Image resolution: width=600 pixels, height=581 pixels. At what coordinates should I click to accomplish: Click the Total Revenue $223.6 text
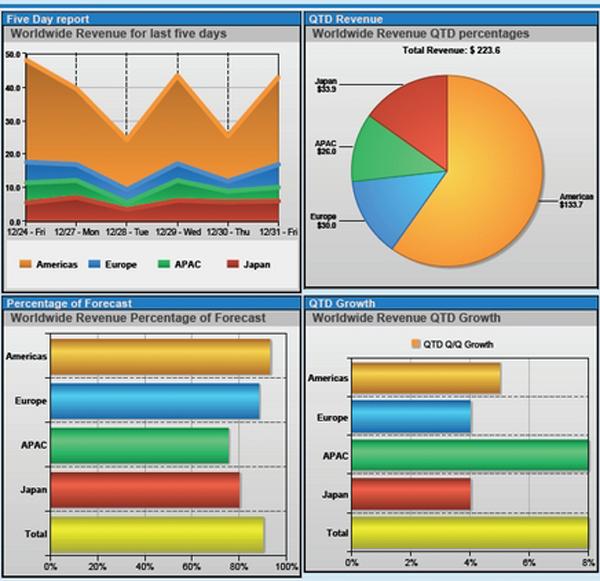(x=443, y=49)
